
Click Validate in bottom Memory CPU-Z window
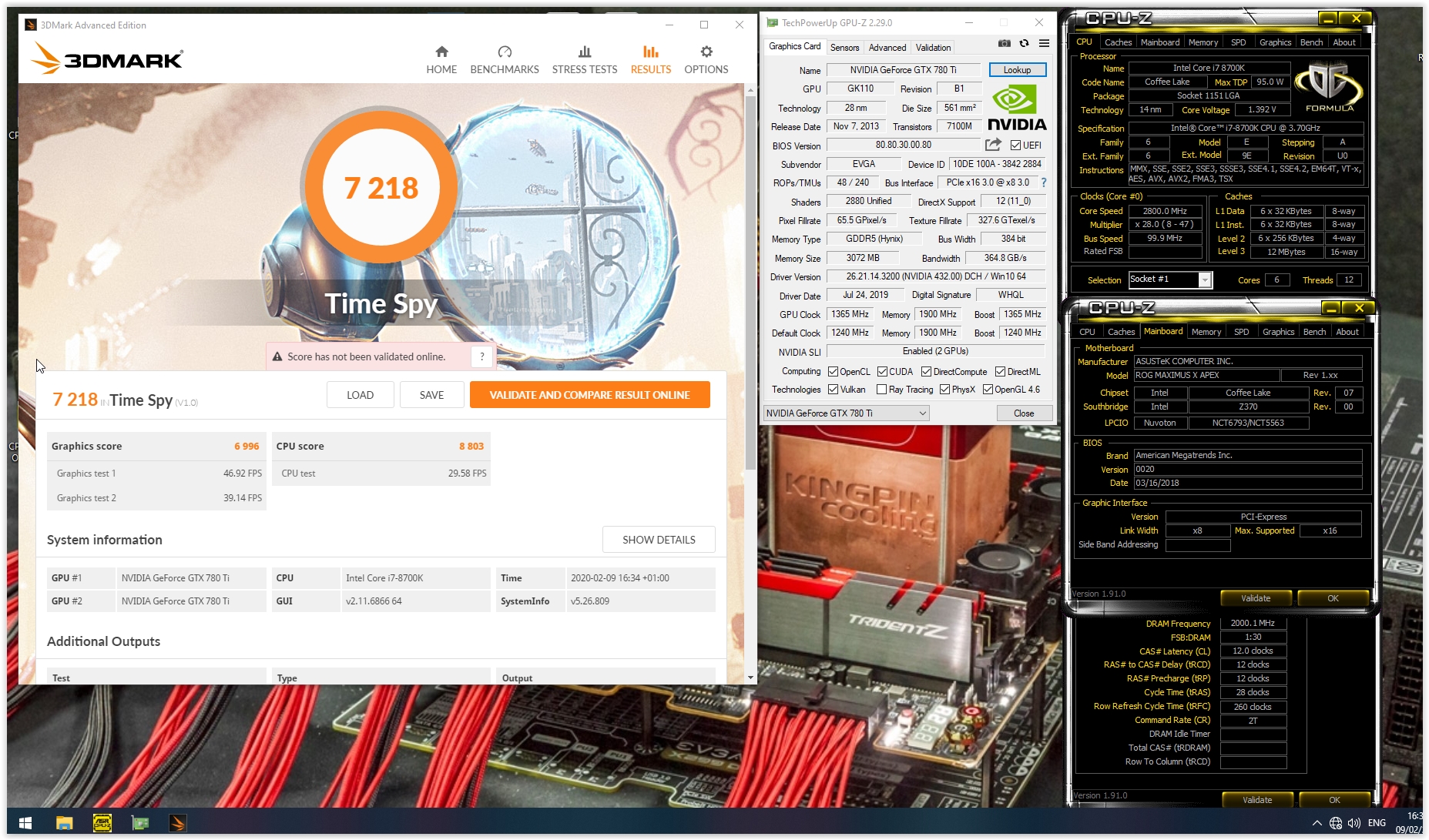1257,800
